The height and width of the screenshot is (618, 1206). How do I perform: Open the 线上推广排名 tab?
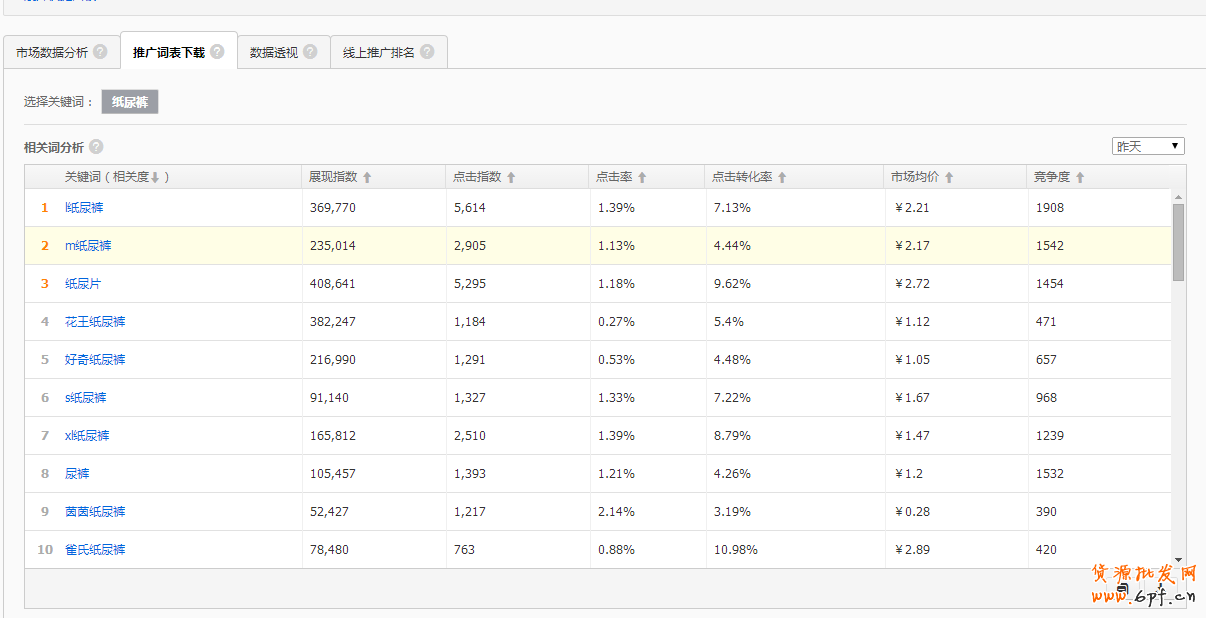(378, 52)
